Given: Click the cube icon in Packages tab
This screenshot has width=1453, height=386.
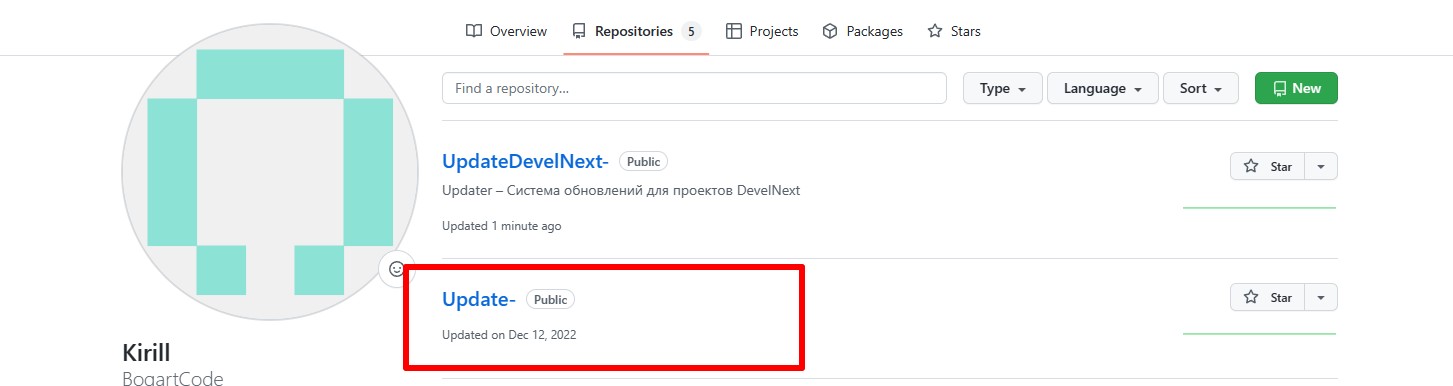Looking at the screenshot, I should tap(830, 31).
